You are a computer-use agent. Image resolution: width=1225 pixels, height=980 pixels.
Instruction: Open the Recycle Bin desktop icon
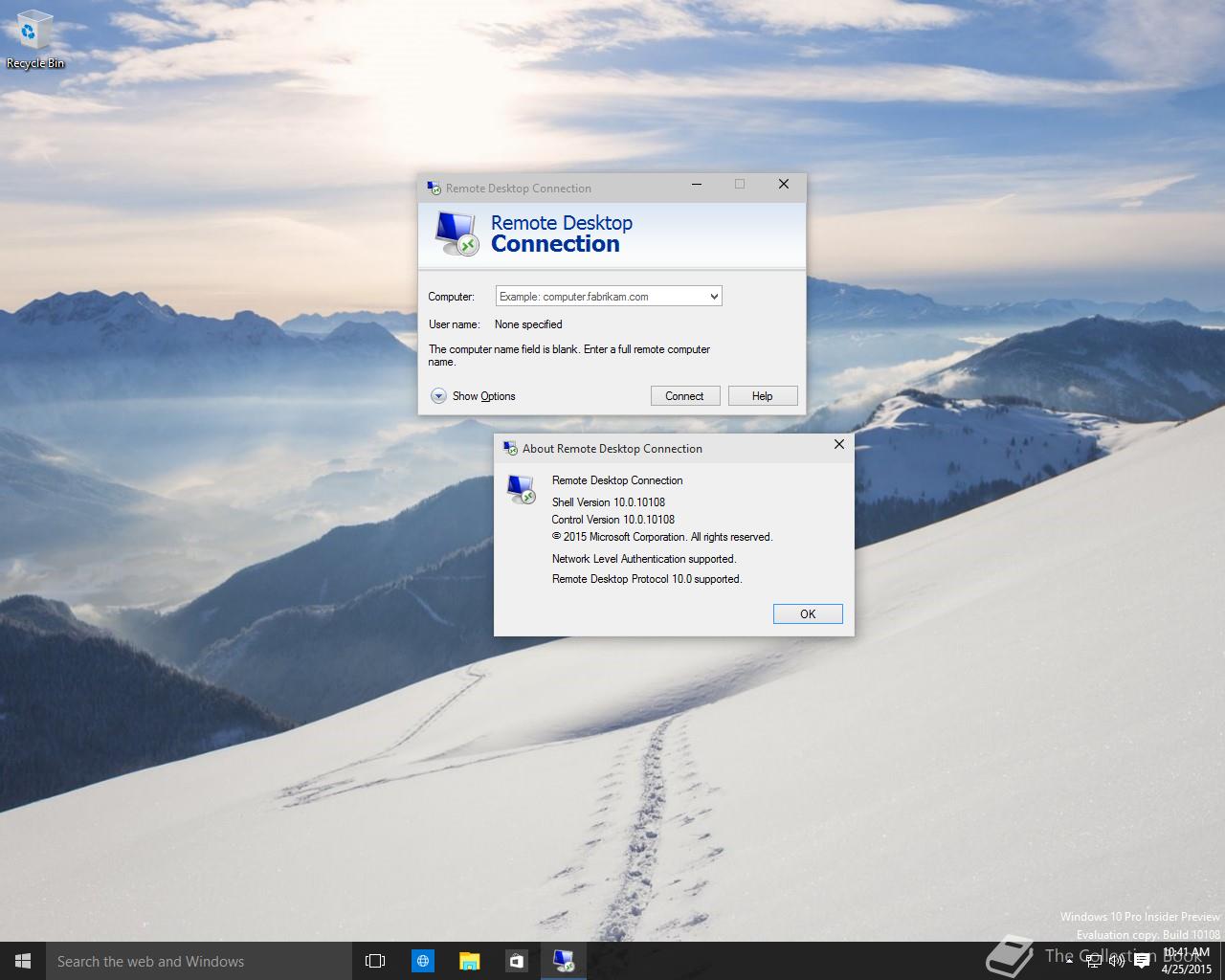[x=34, y=41]
